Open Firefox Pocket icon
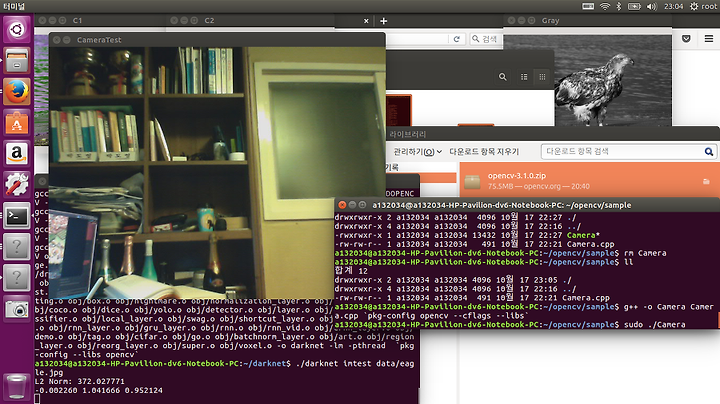720x404 pixels. (x=686, y=39)
